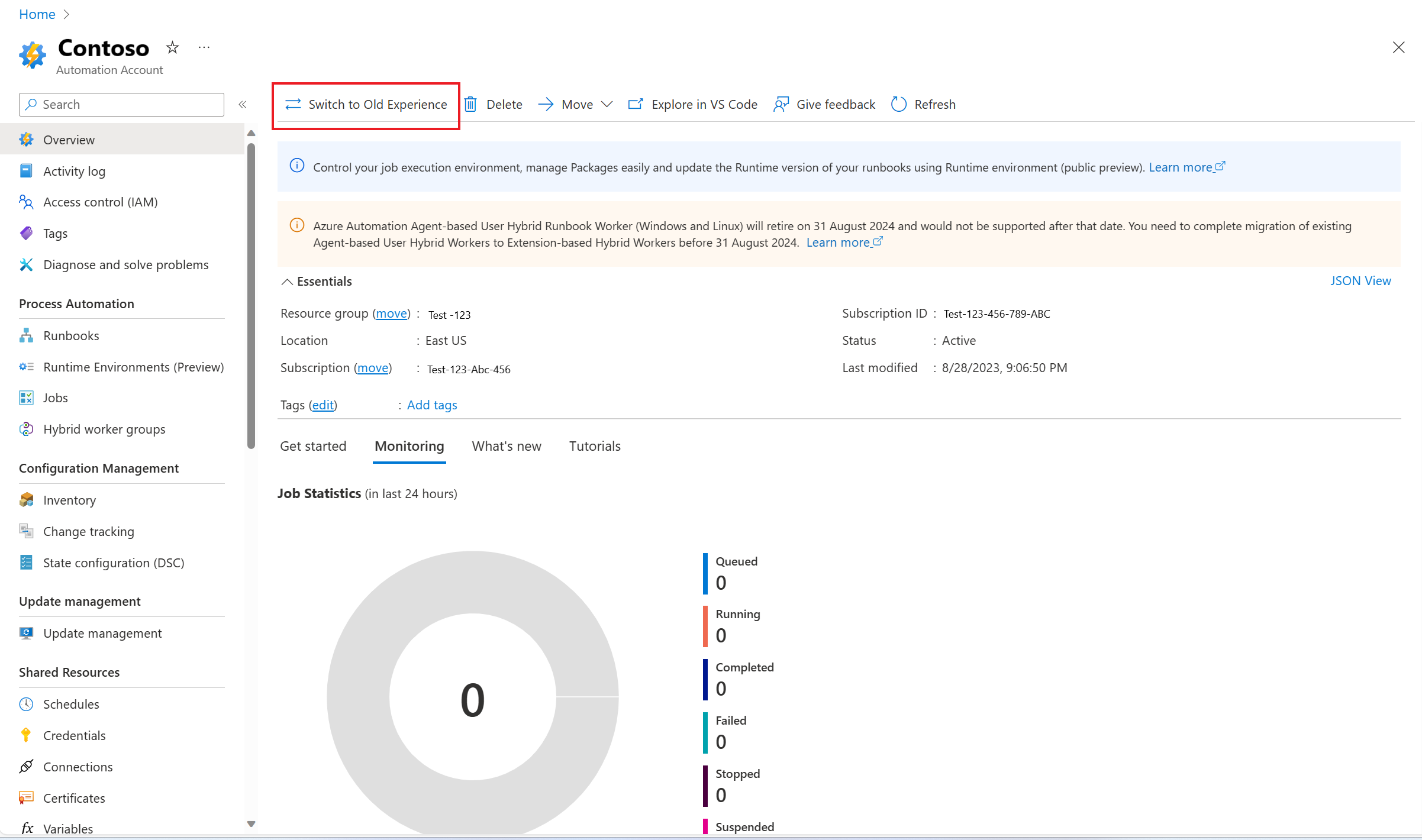Click the Credentials key icon
The width and height of the screenshot is (1422, 840).
pyautogui.click(x=26, y=735)
